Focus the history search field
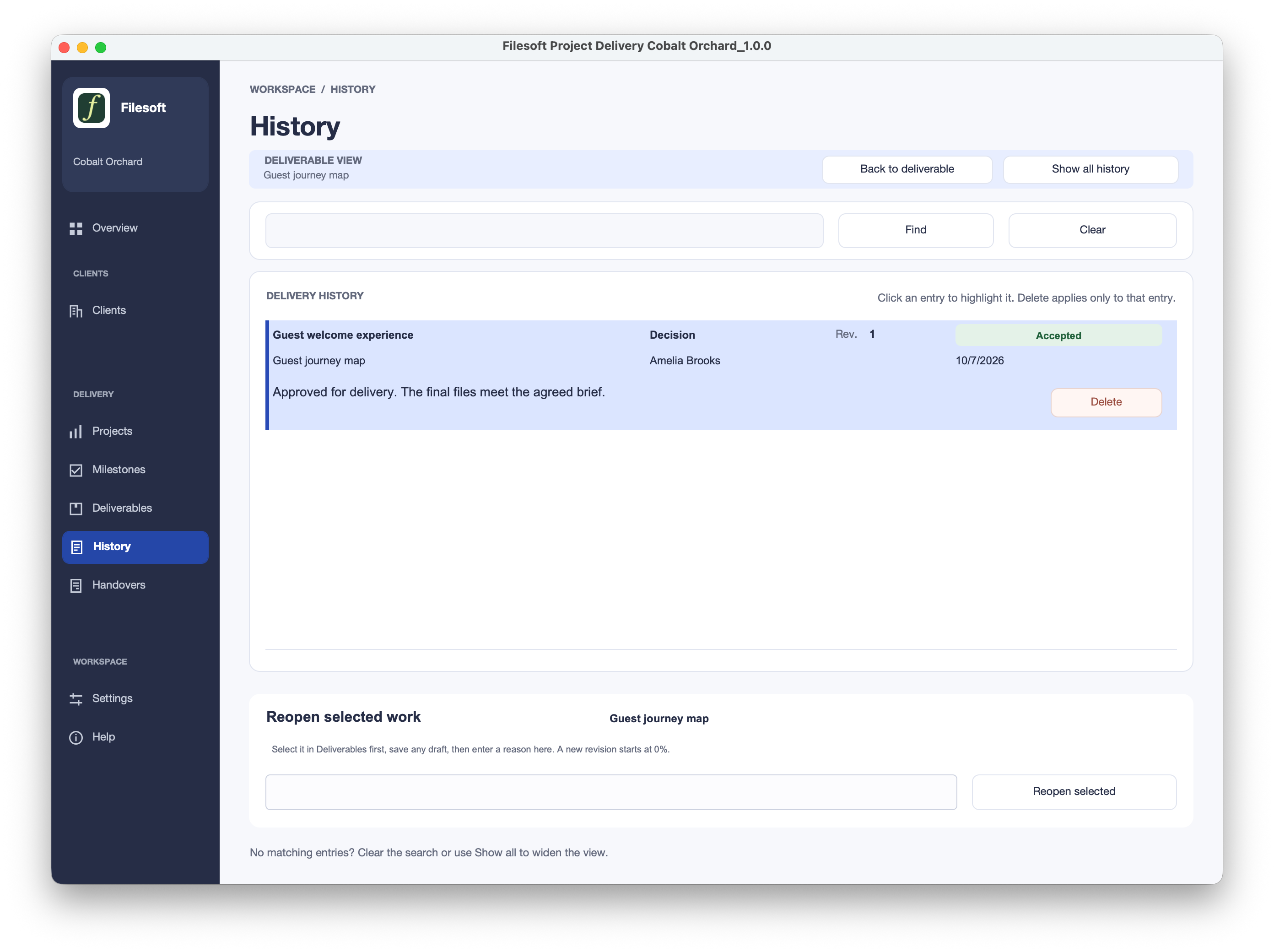1274x952 pixels. pyautogui.click(x=544, y=230)
